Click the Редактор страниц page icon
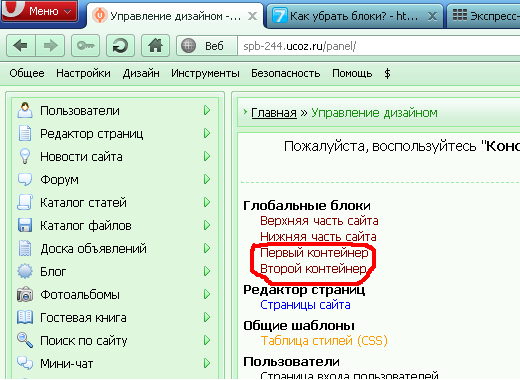Viewport: 520px width, 380px height. 25,133
